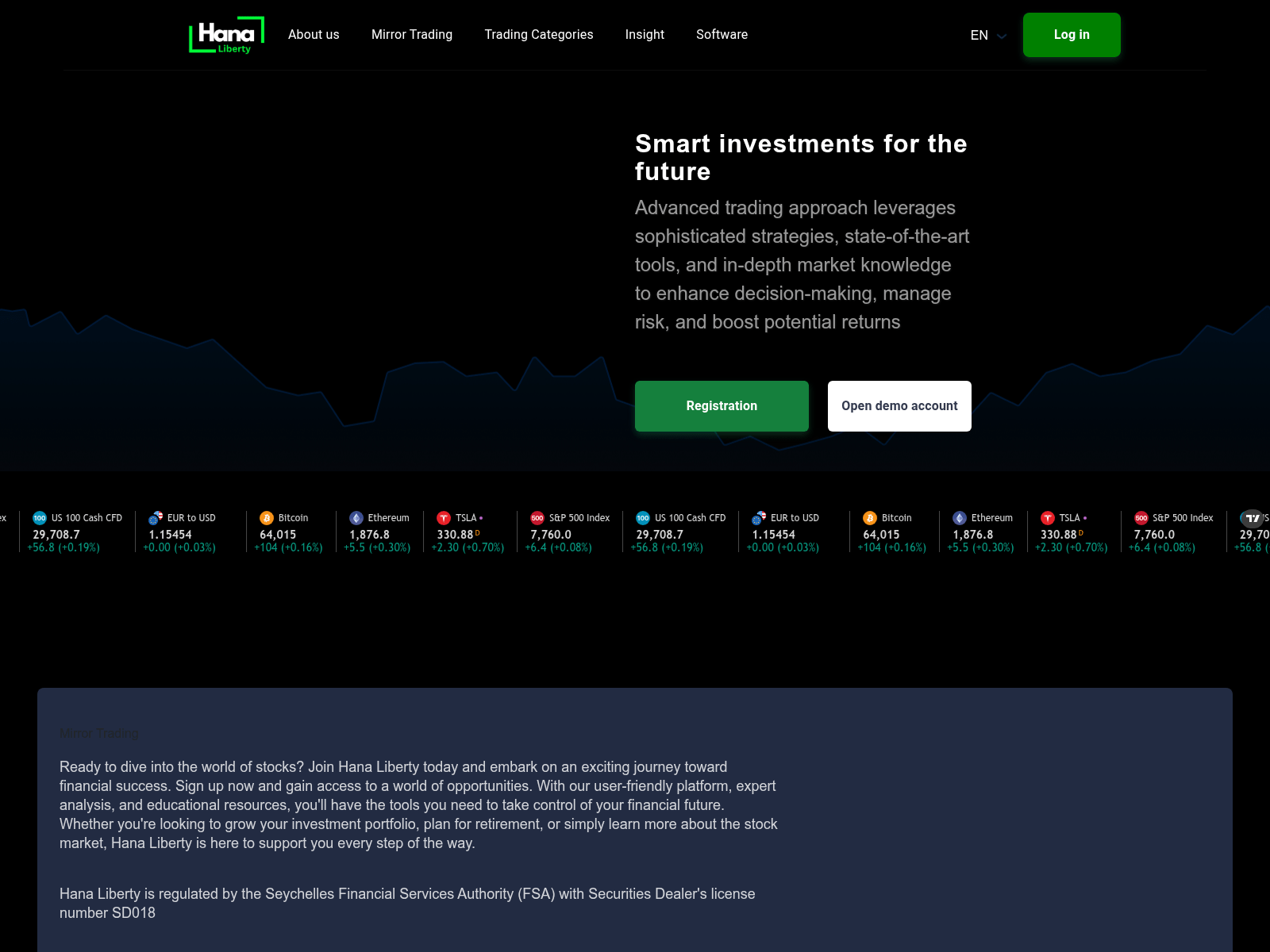
Task: Click the Hana Liberty logo
Action: click(226, 35)
